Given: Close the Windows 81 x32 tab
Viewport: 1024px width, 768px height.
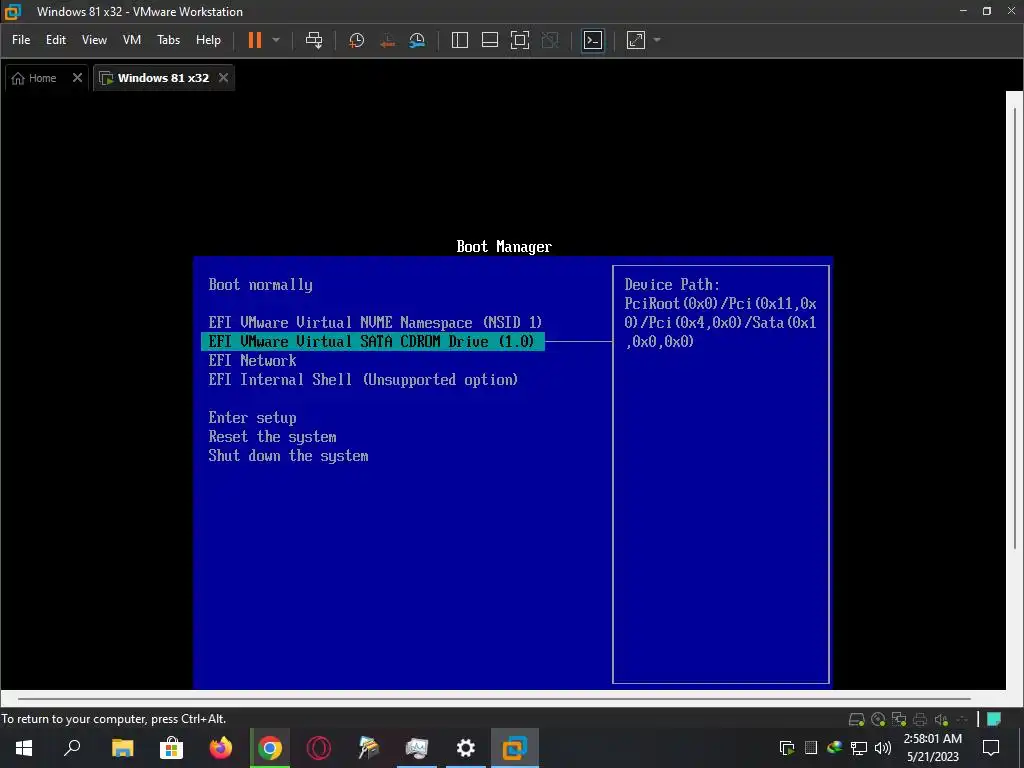Looking at the screenshot, I should 223,78.
